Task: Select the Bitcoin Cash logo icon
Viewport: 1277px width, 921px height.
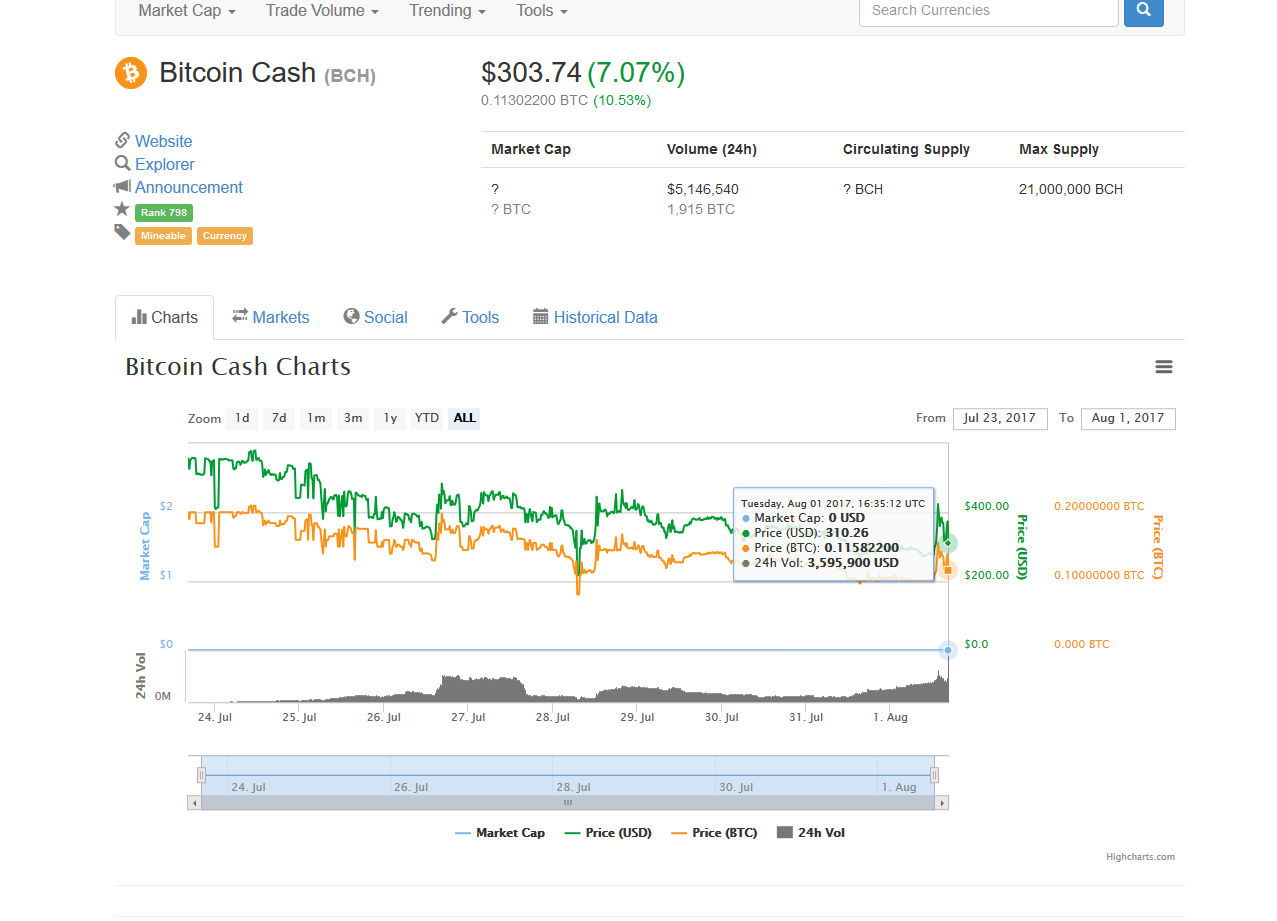Action: 131,73
